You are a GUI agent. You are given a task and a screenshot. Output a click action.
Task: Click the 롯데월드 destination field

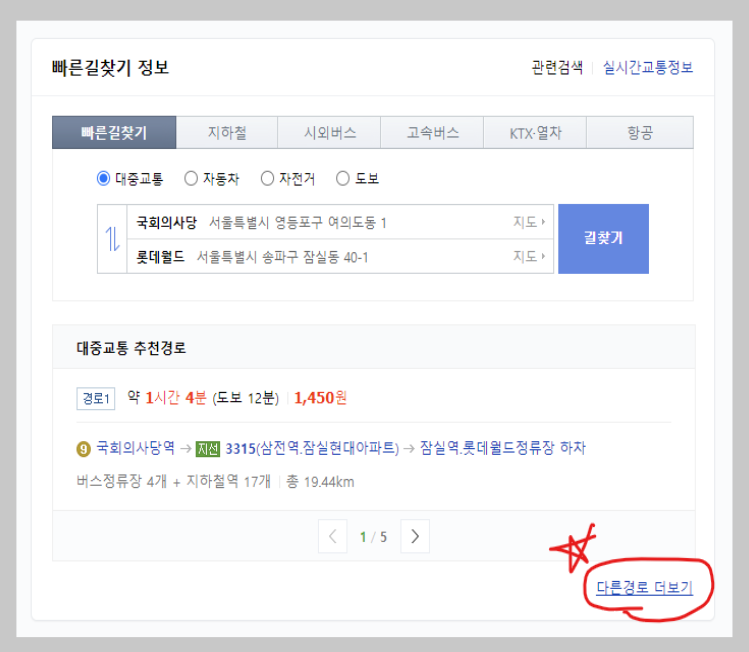[x=340, y=257]
